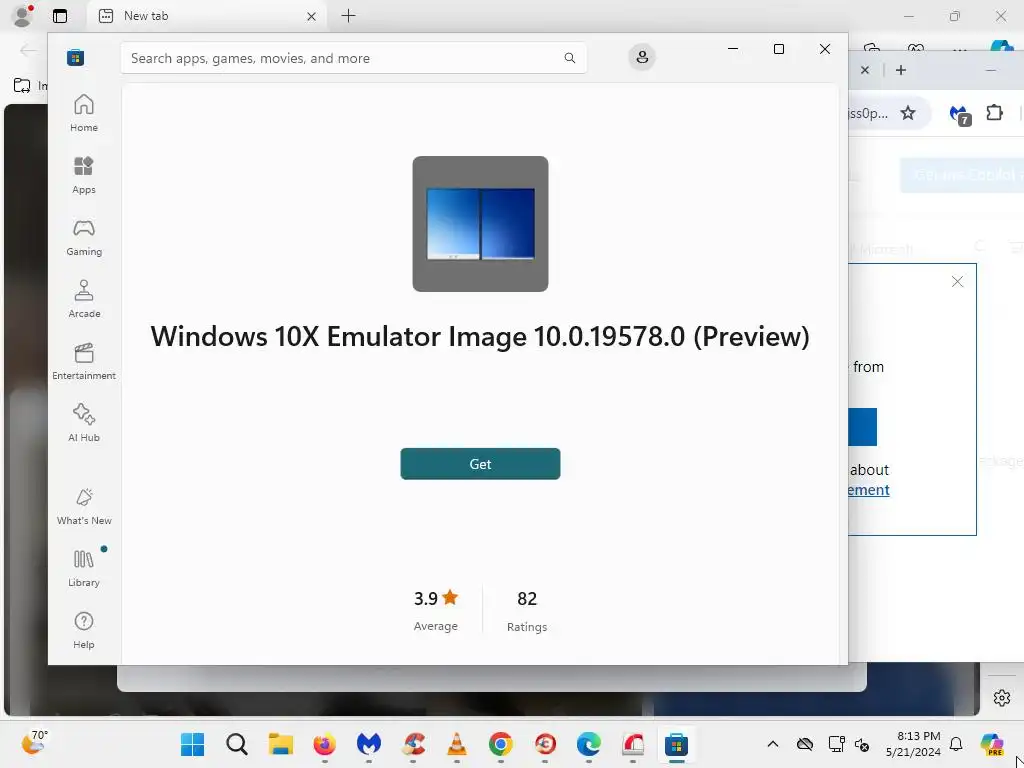Open Library in Store sidebar

[84, 568]
